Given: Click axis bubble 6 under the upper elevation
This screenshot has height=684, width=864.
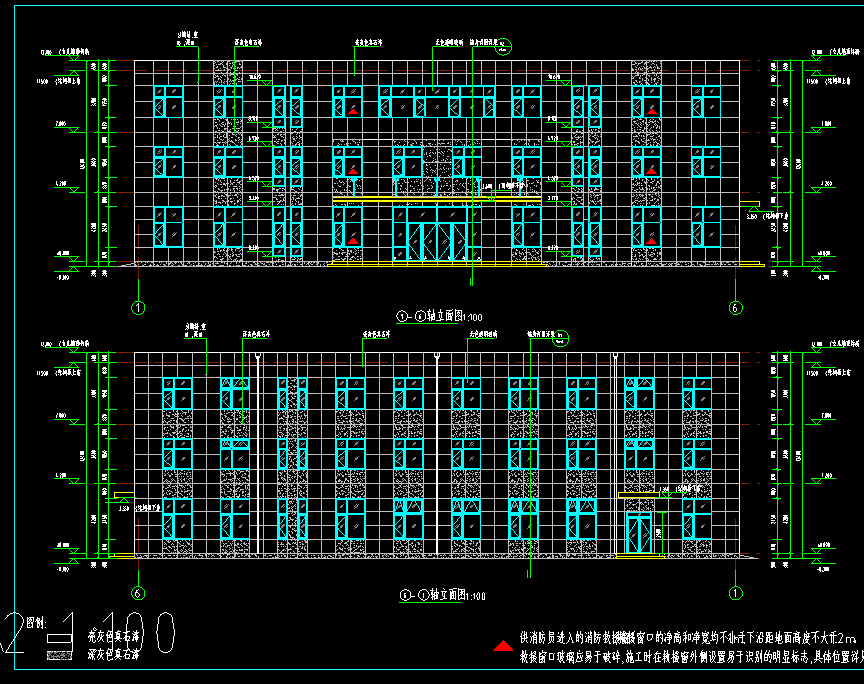Looking at the screenshot, I should (x=736, y=308).
